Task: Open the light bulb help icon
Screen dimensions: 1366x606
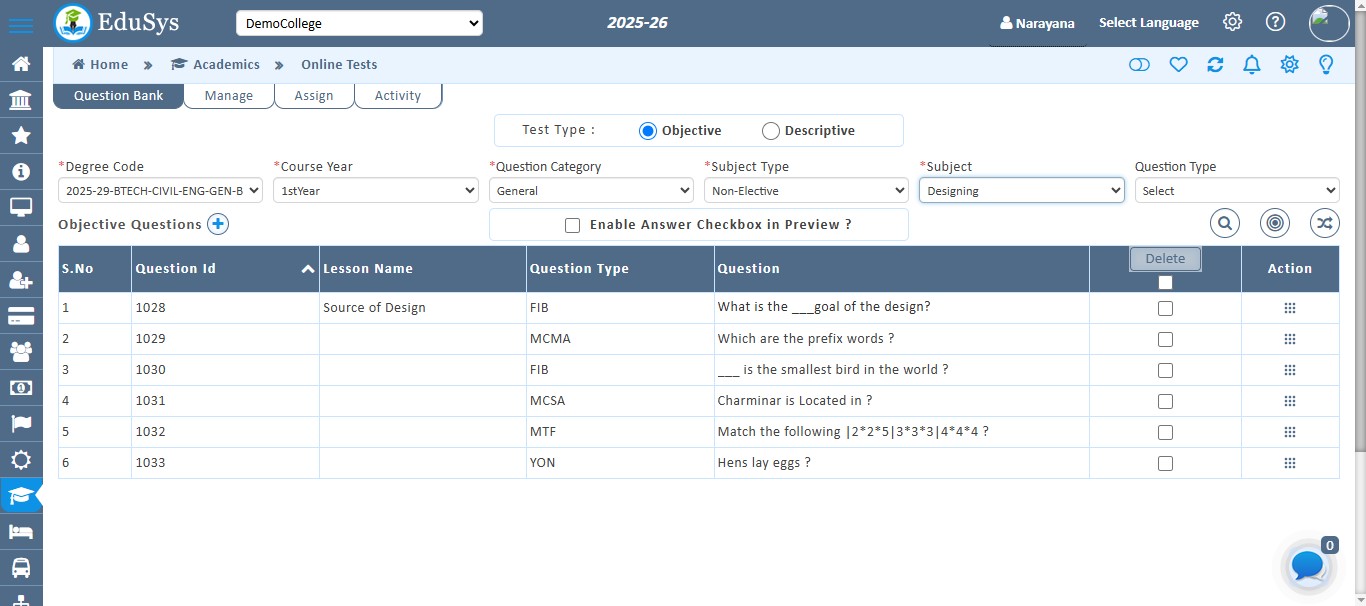Action: tap(1327, 64)
